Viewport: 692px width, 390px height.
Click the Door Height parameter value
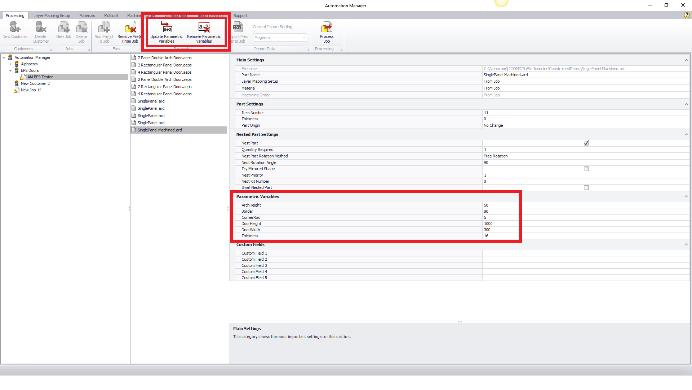[585, 224]
